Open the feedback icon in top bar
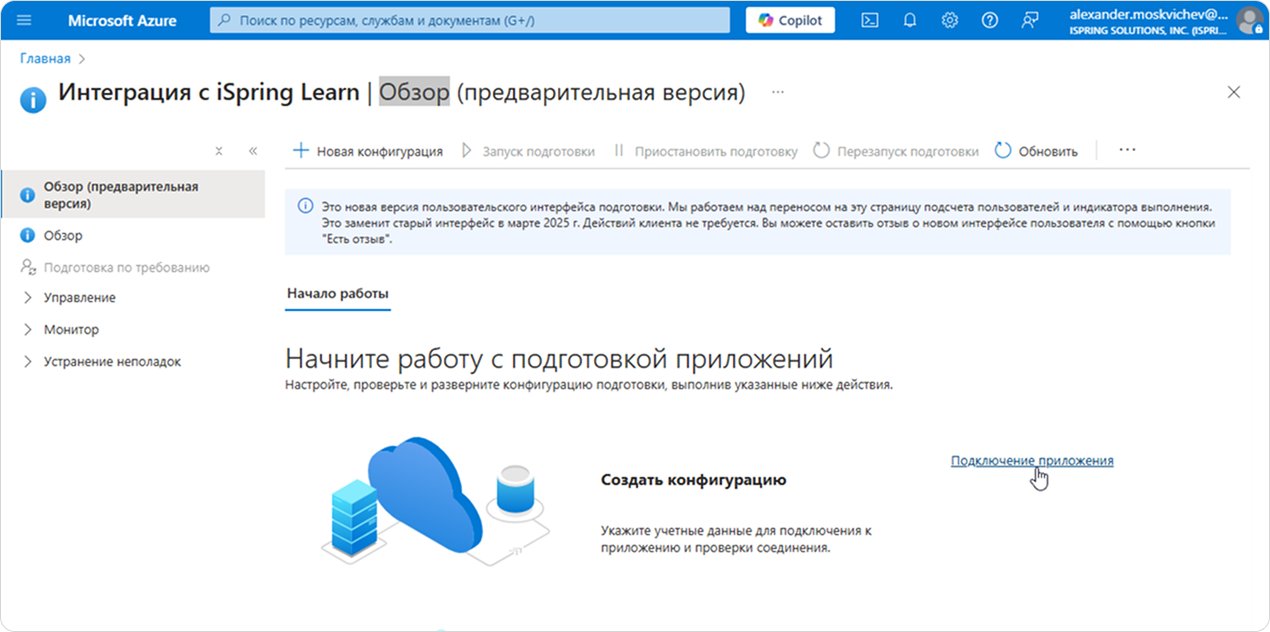The image size is (1270, 632). pyautogui.click(x=1030, y=20)
